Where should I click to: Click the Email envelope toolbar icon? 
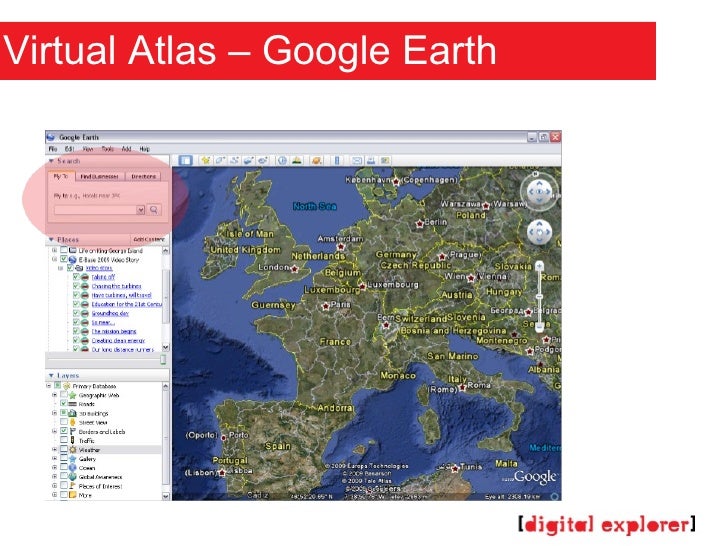click(357, 161)
